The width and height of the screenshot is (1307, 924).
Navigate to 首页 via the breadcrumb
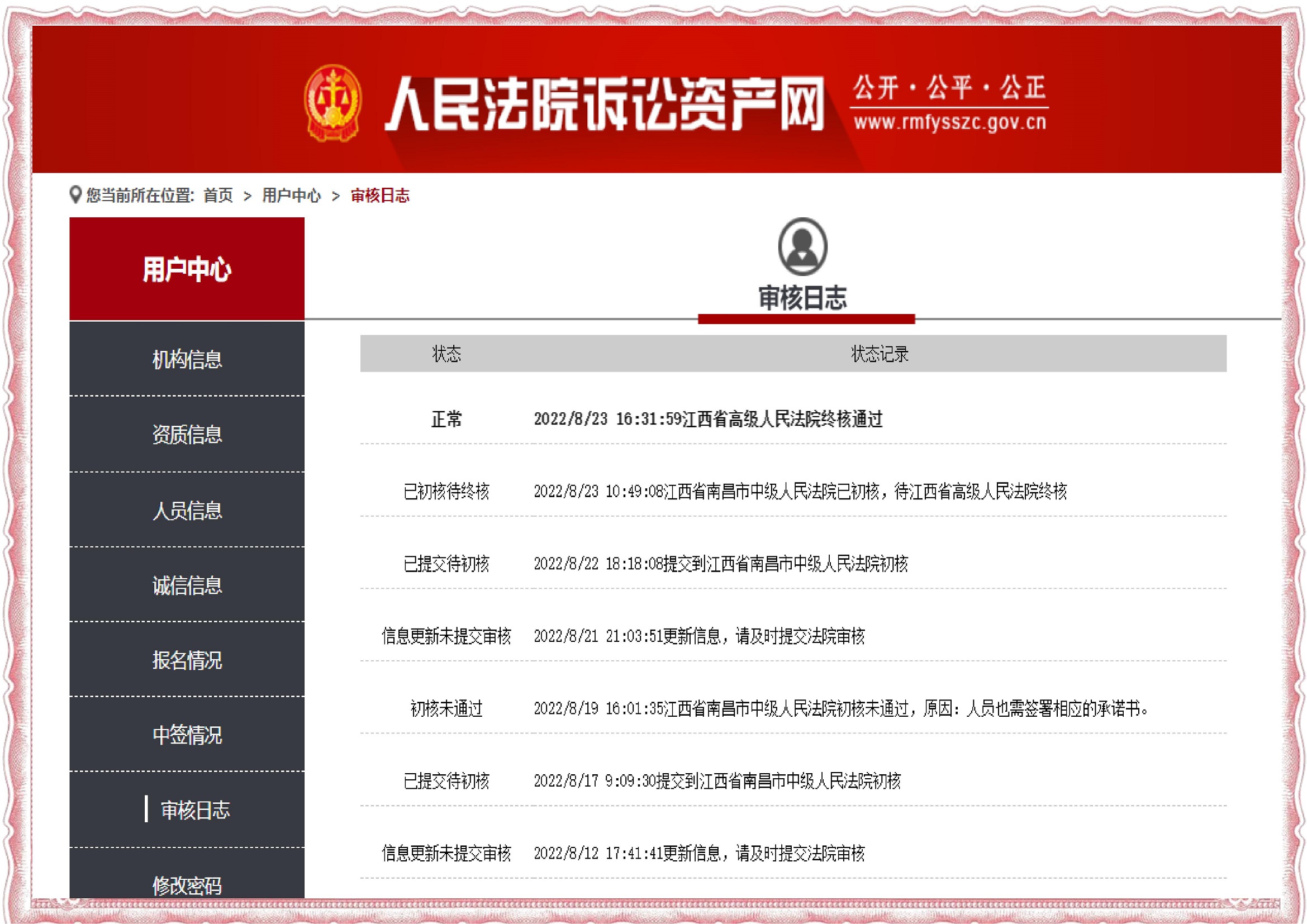click(x=218, y=196)
